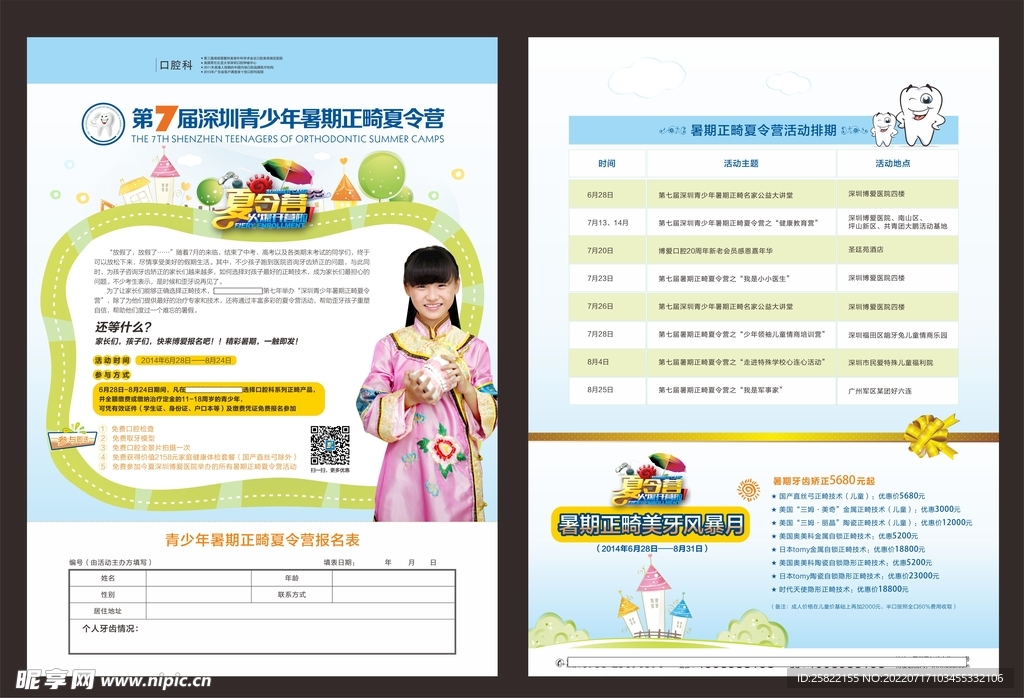Select the 口腔科 label in the header
Viewport: 1024px width, 698px height.
click(x=174, y=65)
